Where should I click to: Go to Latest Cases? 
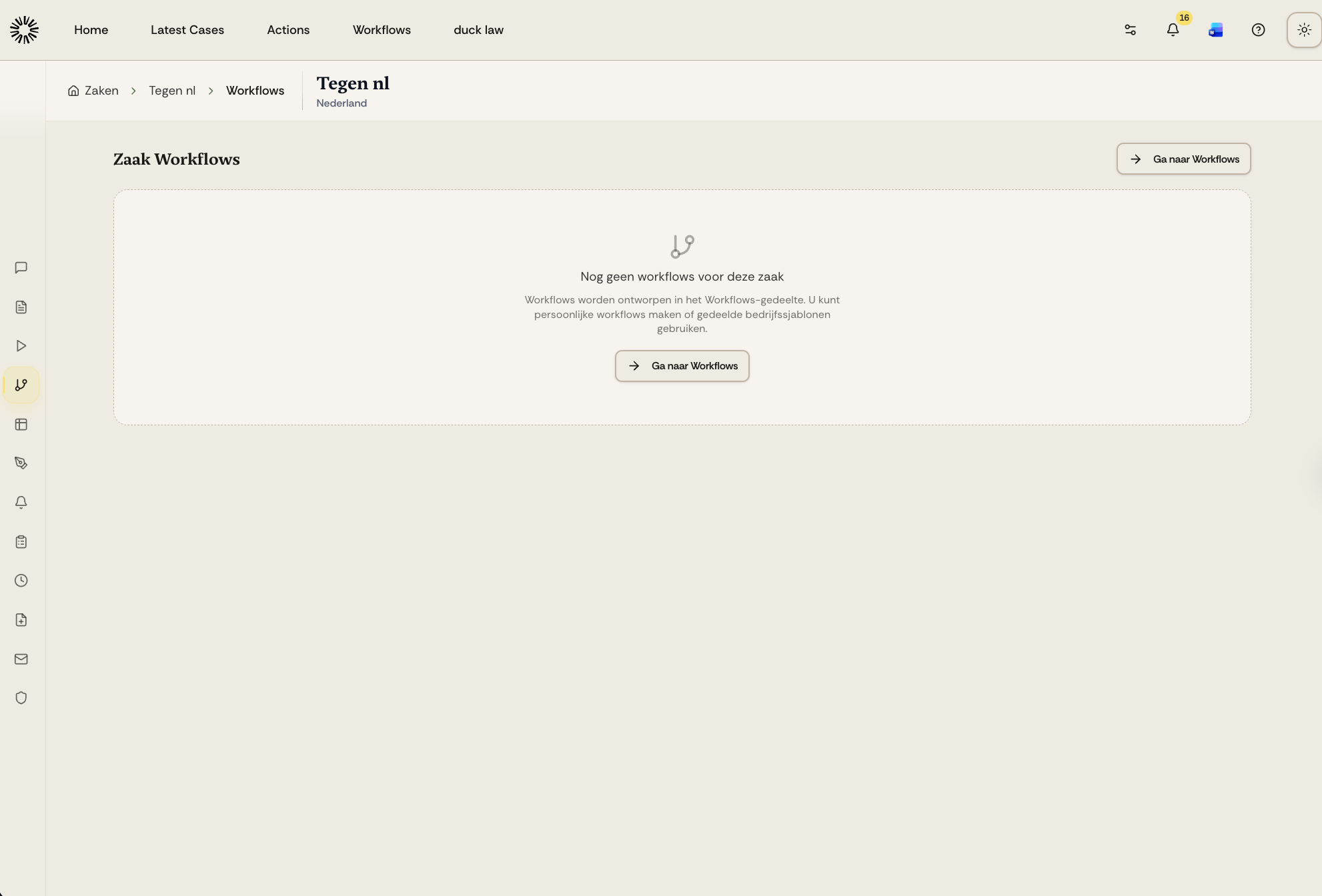click(x=187, y=30)
